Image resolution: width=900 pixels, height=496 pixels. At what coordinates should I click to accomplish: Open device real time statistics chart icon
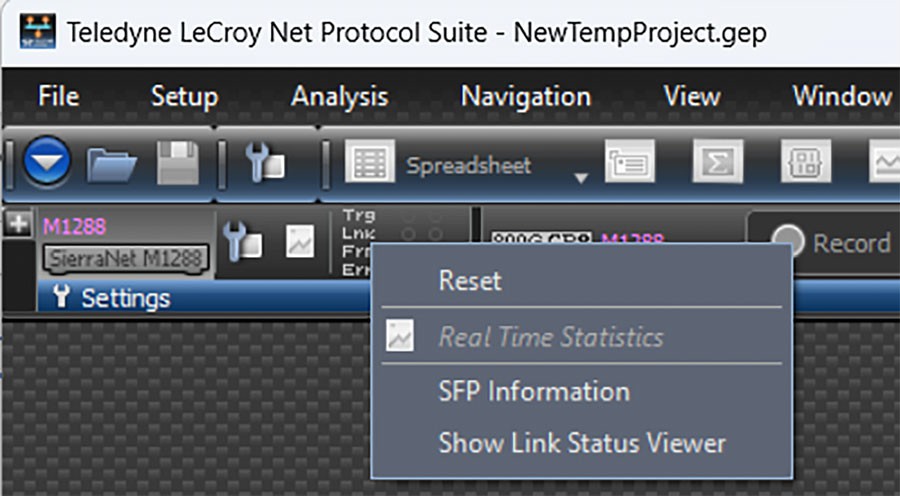point(300,241)
